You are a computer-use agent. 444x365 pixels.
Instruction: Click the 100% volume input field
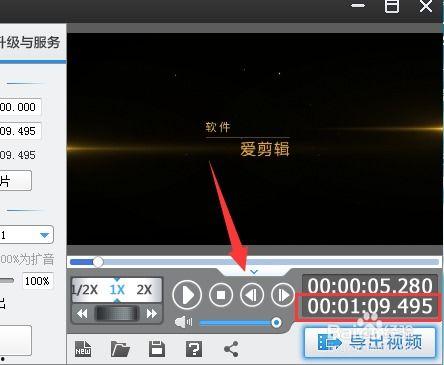[37, 281]
